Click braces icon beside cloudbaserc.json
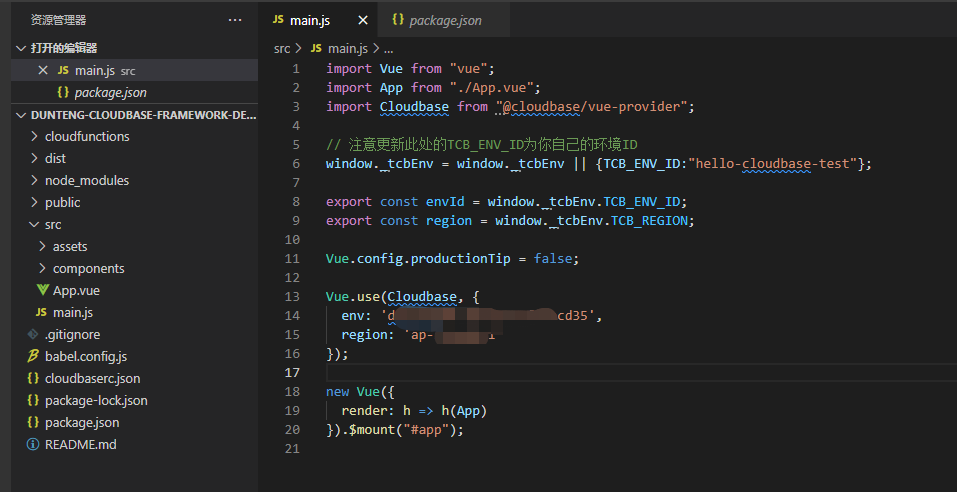 (33, 378)
